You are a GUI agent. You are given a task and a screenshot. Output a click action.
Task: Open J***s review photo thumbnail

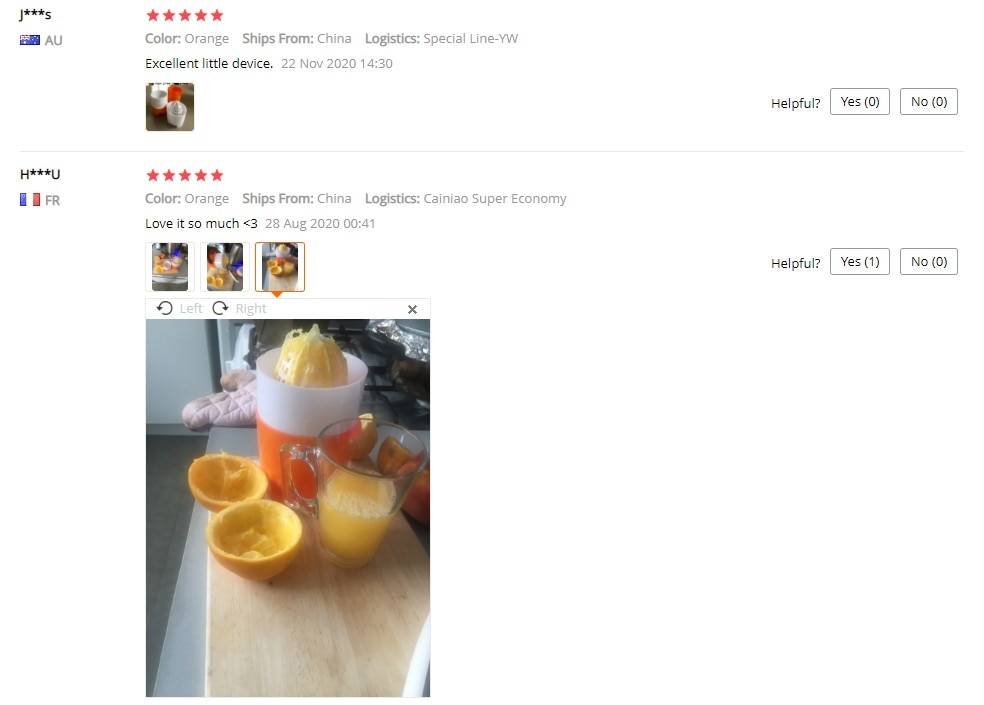pos(170,107)
